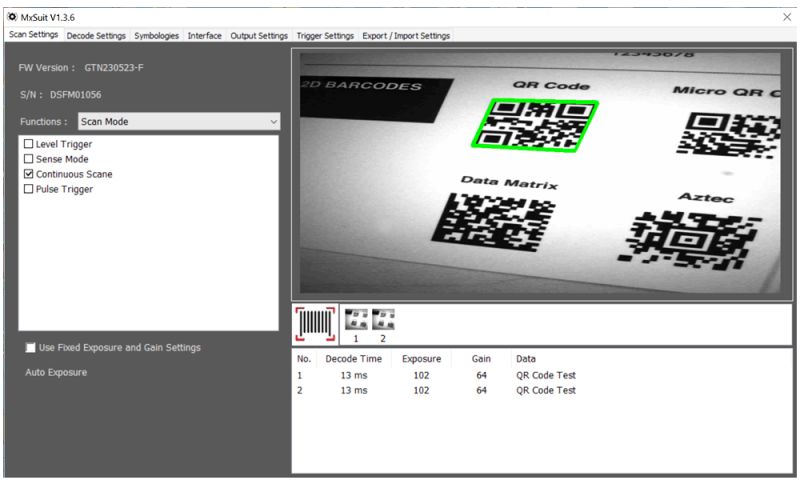Image resolution: width=800 pixels, height=480 pixels.
Task: Open captured image thumbnail 2
Action: pyautogui.click(x=383, y=320)
